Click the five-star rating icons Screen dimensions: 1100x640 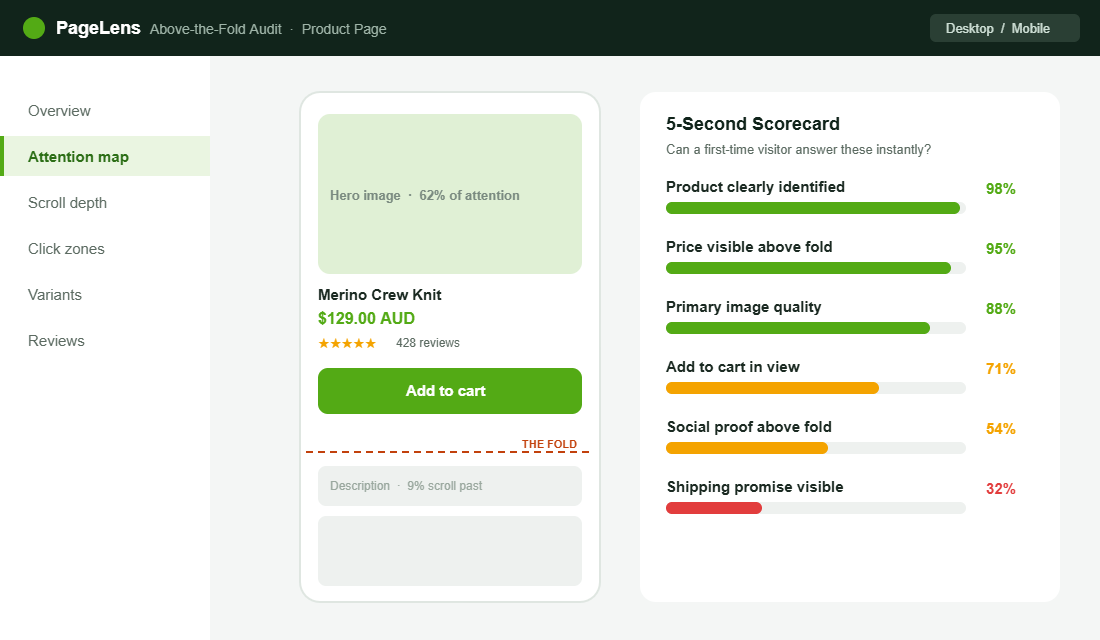pyautogui.click(x=347, y=343)
